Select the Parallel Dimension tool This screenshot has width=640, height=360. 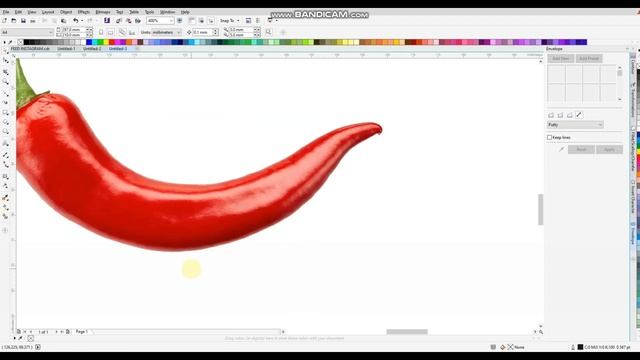[x=6, y=155]
